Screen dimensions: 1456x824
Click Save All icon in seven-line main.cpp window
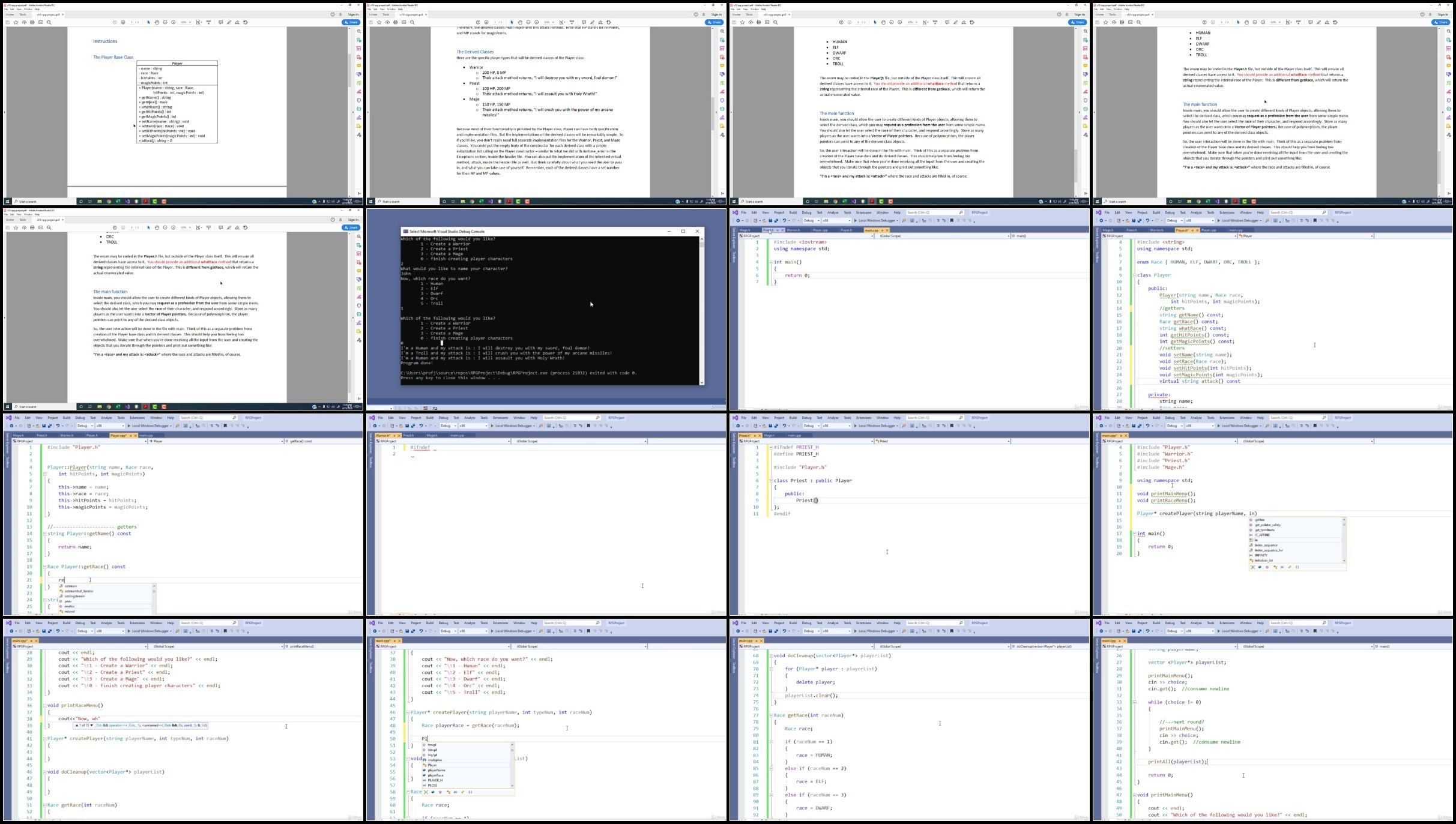click(x=776, y=220)
